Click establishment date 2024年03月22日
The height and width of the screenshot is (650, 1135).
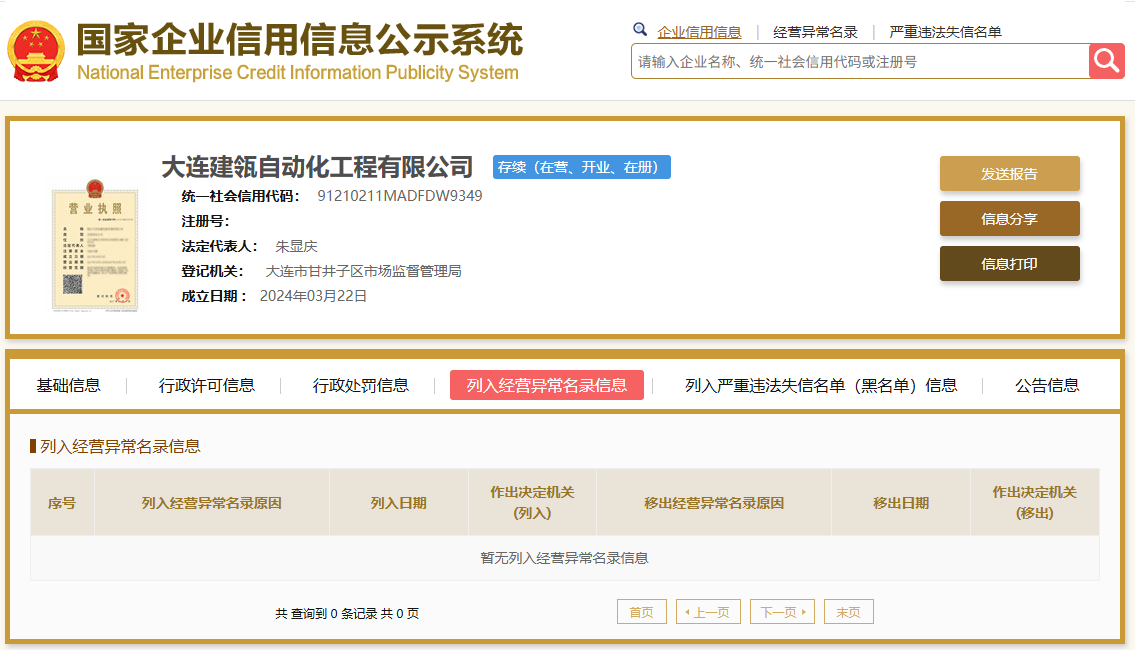[313, 296]
